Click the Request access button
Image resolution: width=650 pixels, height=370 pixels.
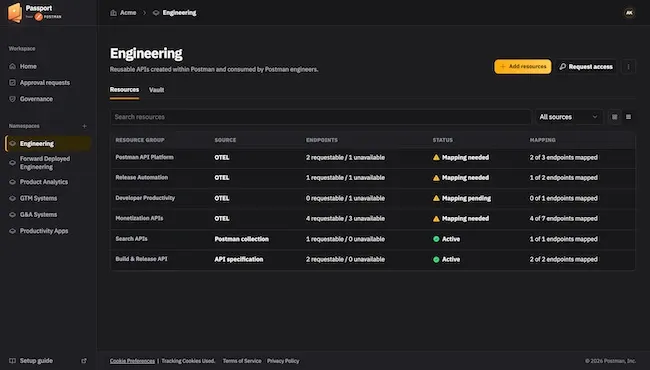pyautogui.click(x=586, y=66)
